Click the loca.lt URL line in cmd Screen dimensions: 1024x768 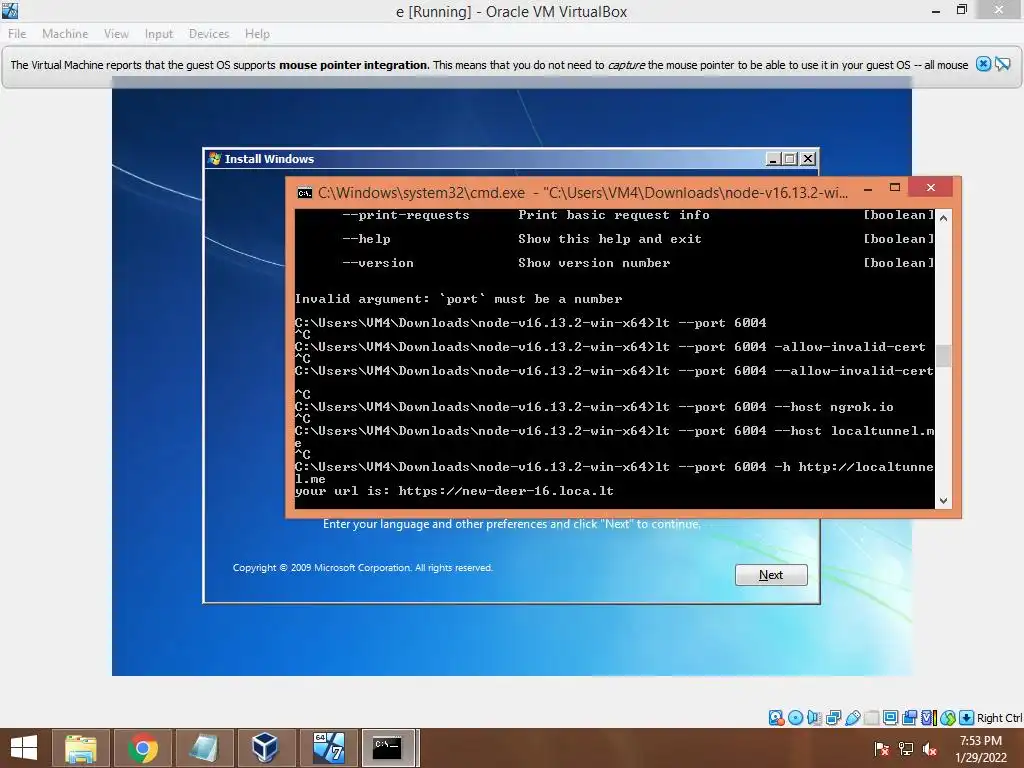pos(454,490)
